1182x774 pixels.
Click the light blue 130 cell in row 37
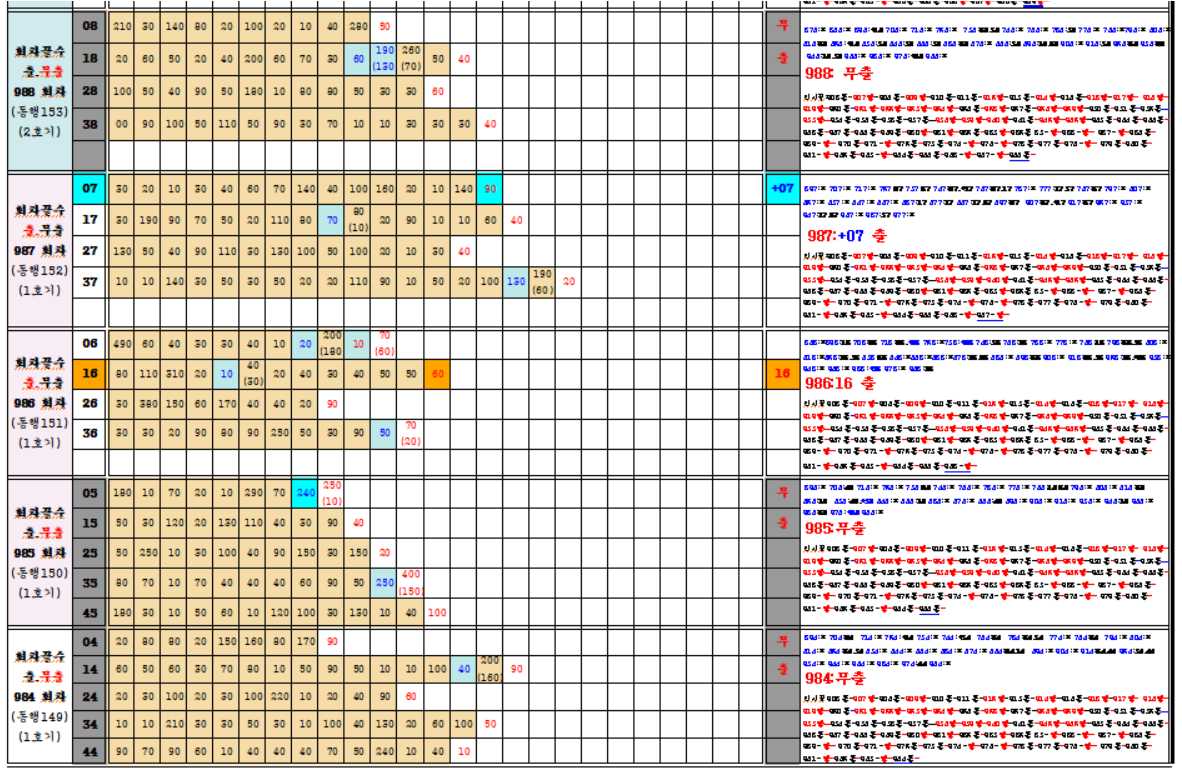[515, 282]
